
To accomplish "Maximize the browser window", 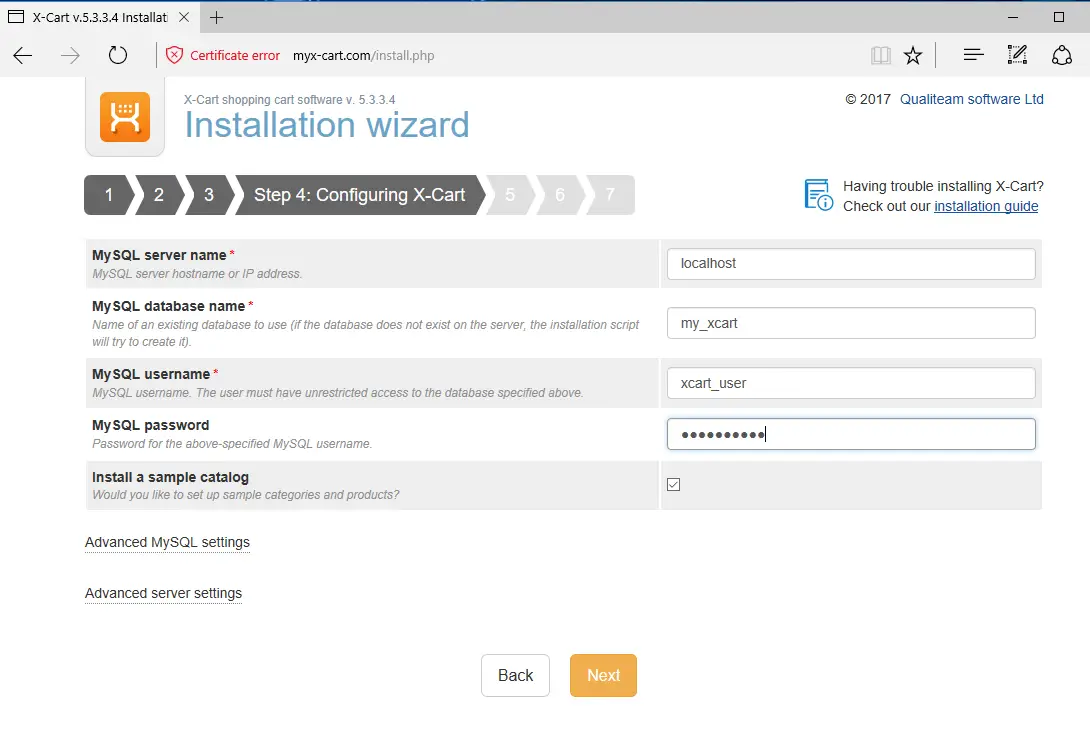I will pyautogui.click(x=1059, y=17).
